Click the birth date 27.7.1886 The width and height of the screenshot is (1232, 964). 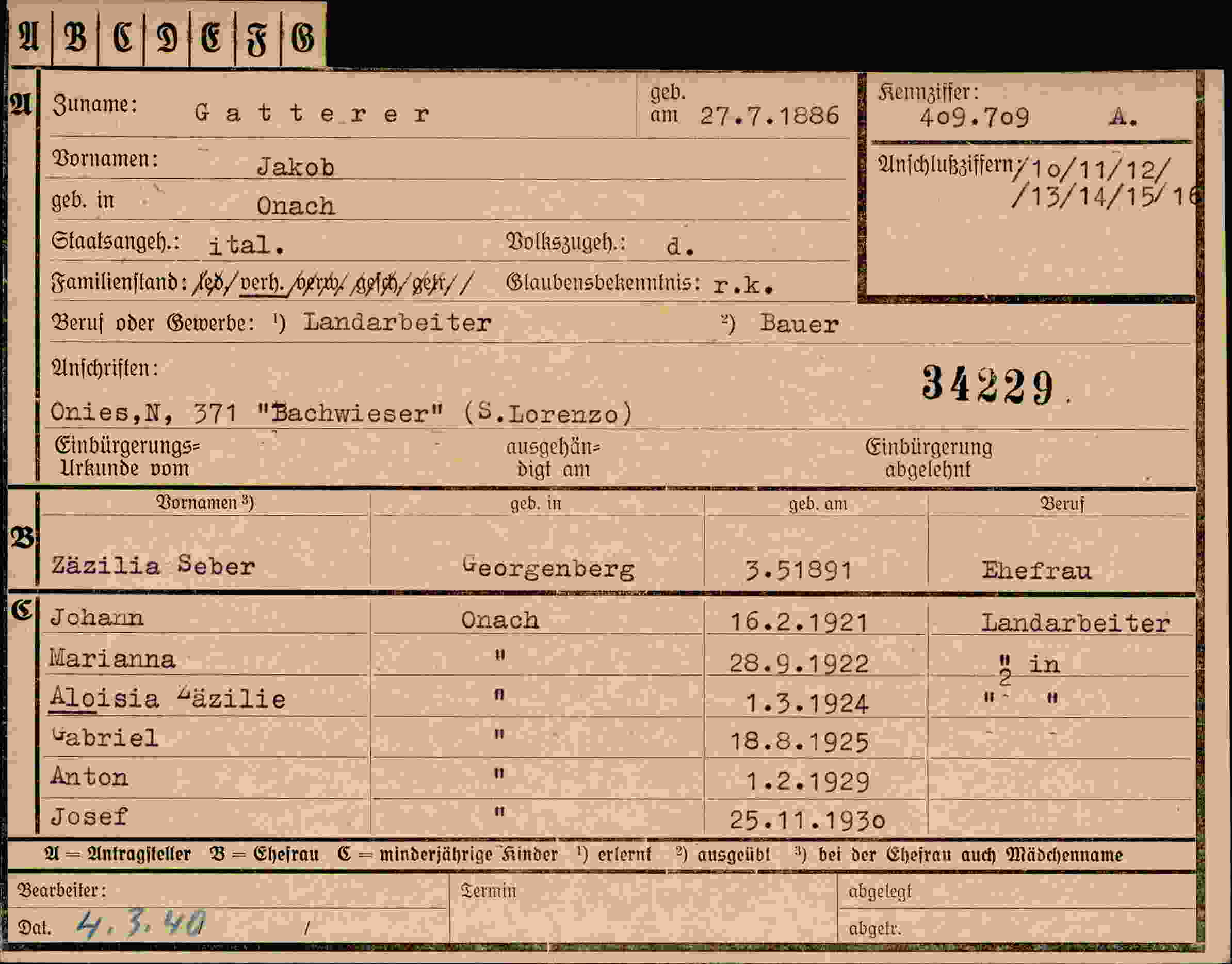(769, 116)
